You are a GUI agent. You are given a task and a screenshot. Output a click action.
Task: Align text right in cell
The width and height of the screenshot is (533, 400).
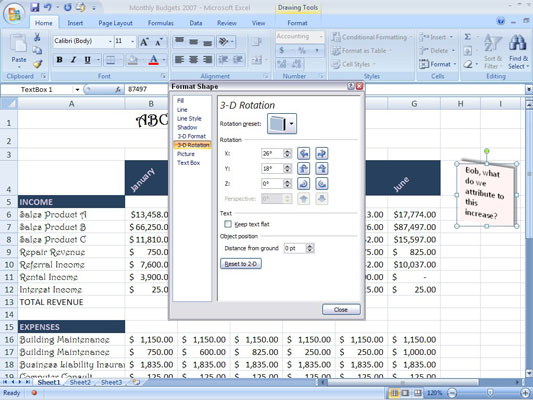coord(207,60)
